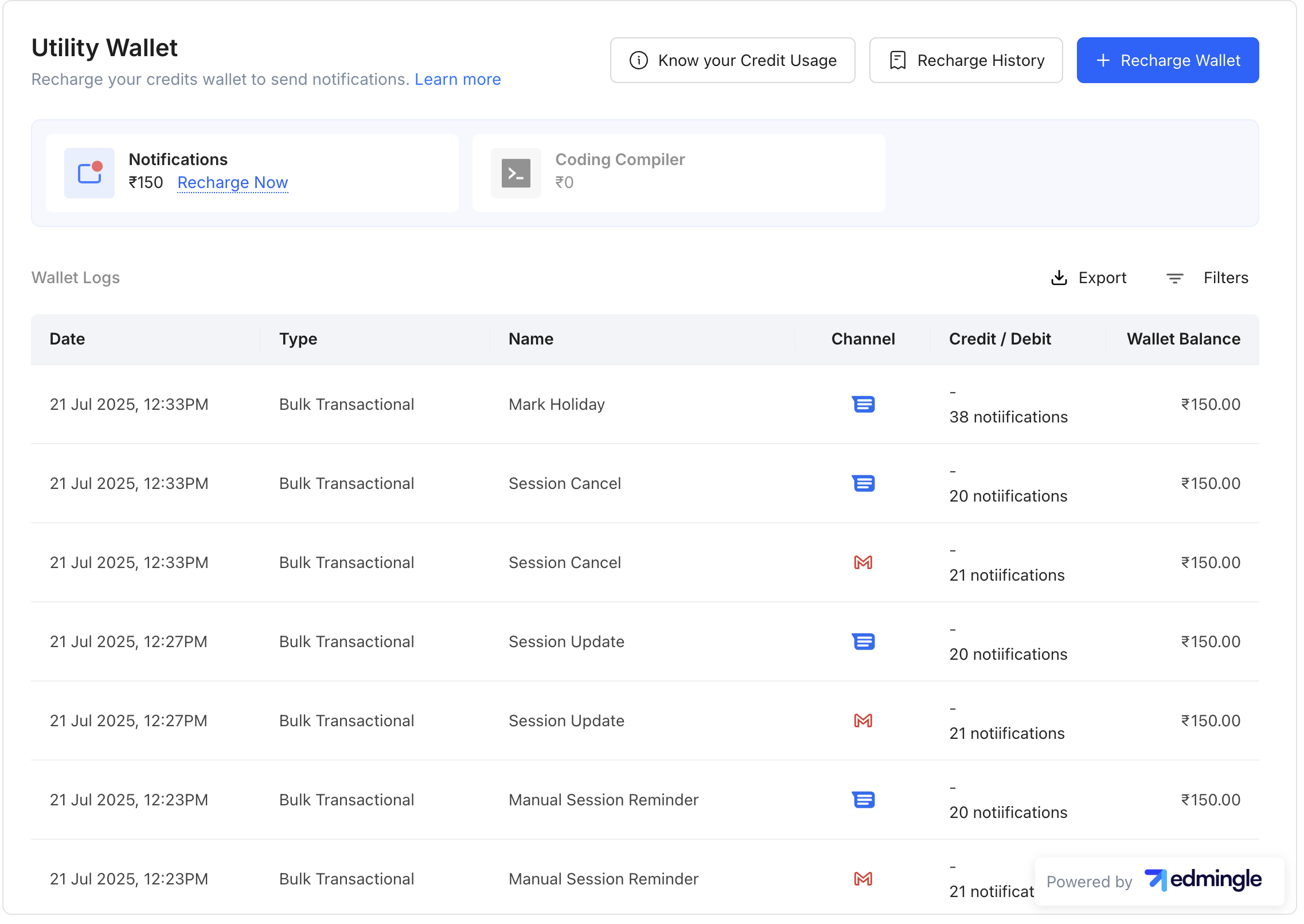Click SMS channel icon for Session Update, 20 notifications
Viewport: 1304px width, 924px height.
tap(863, 641)
